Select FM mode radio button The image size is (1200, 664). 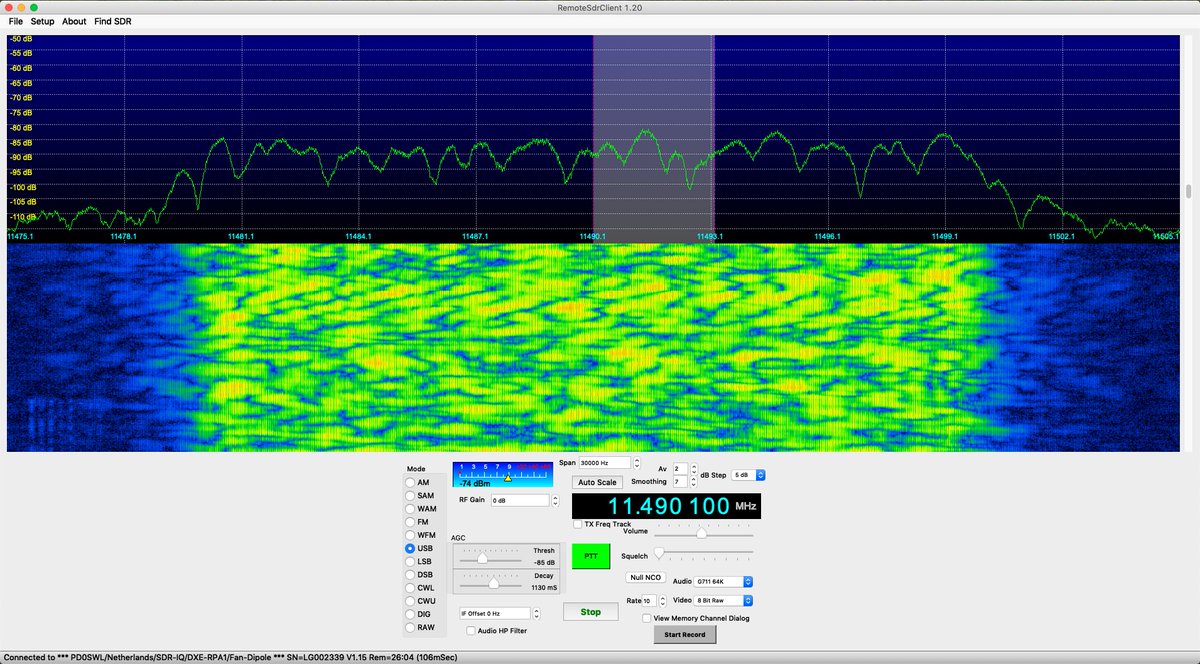(410, 522)
